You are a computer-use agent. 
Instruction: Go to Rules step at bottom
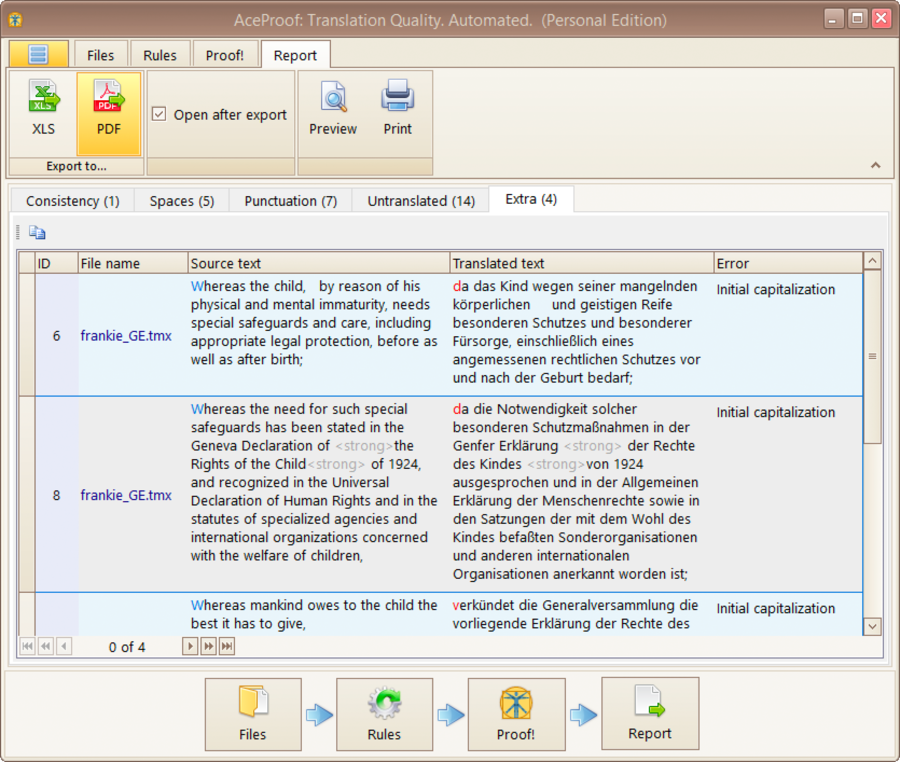385,714
